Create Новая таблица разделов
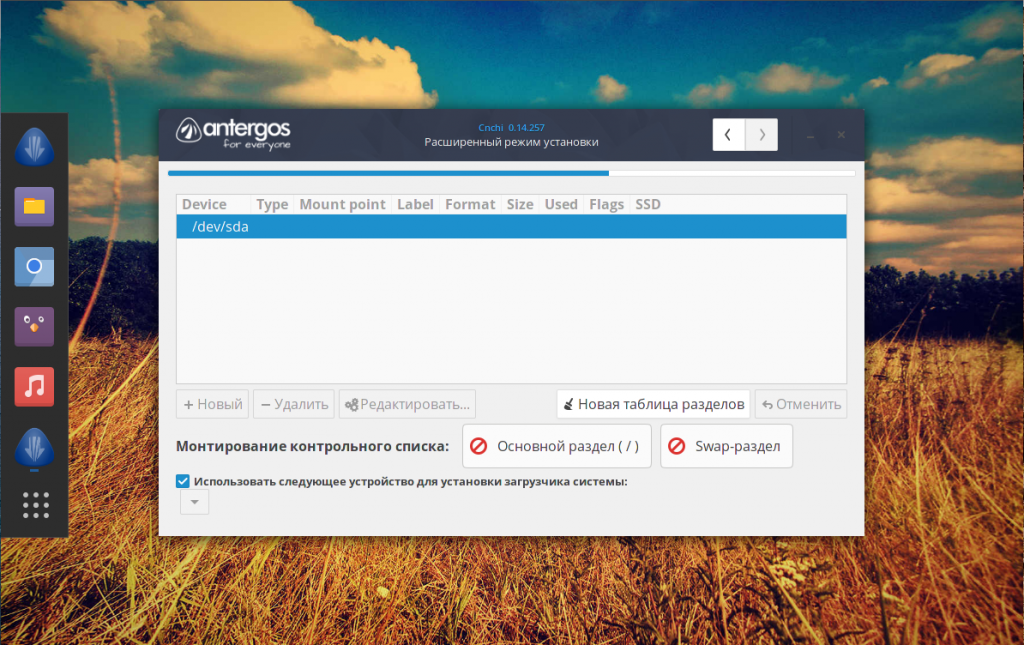Image resolution: width=1024 pixels, height=645 pixels. coord(653,404)
